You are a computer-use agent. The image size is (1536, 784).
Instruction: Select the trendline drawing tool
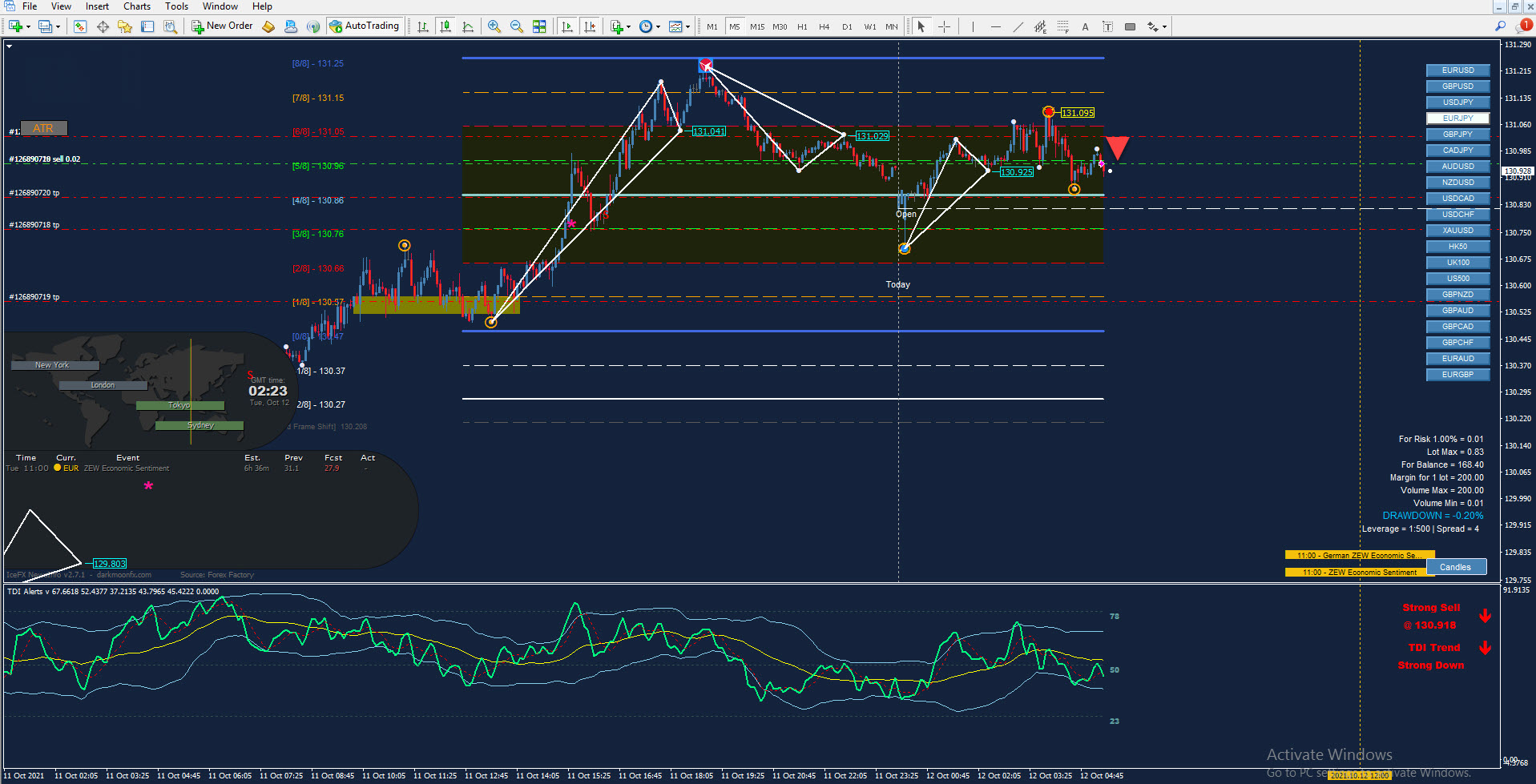[x=1018, y=26]
